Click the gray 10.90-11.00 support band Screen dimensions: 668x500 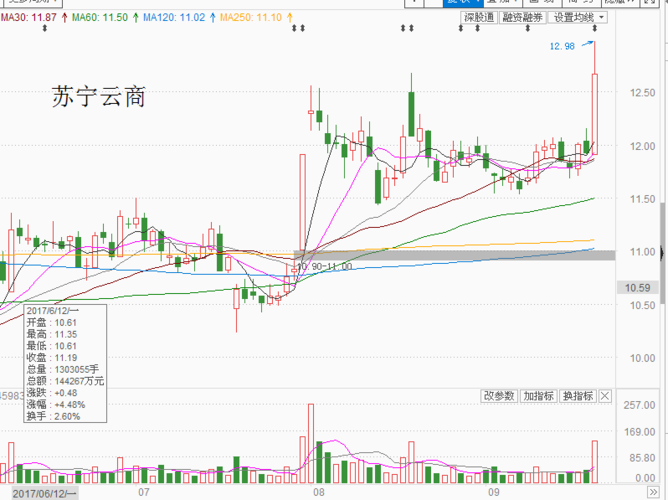[455, 256]
